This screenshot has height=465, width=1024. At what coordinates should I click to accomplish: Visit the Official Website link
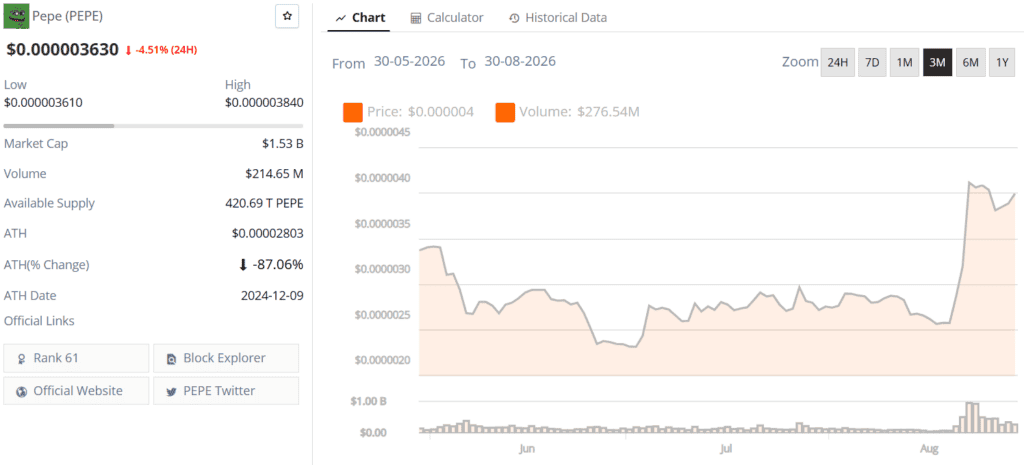76,391
